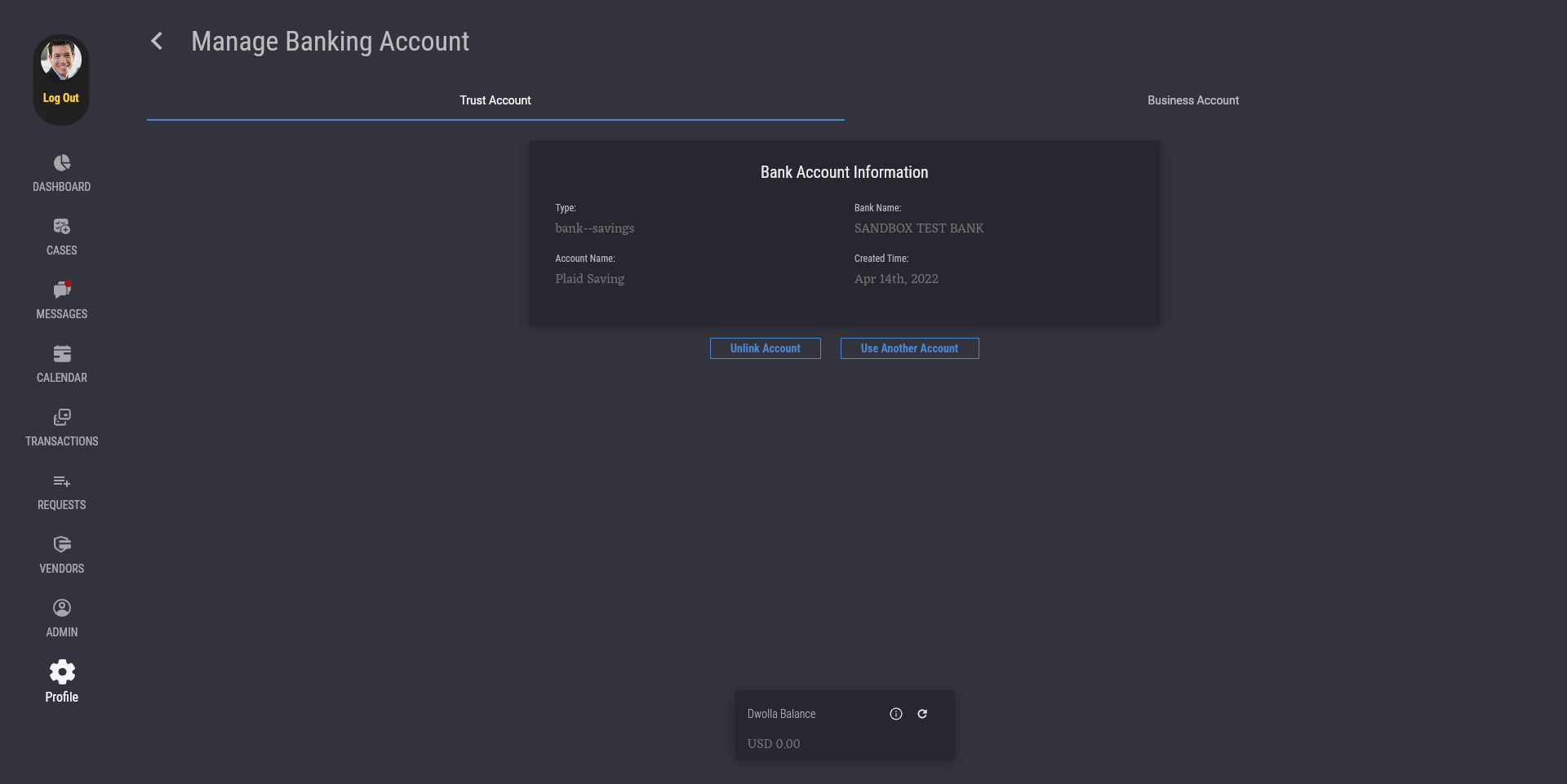The height and width of the screenshot is (784, 1567).
Task: Go to Transactions icon in sidebar
Action: coord(62,418)
